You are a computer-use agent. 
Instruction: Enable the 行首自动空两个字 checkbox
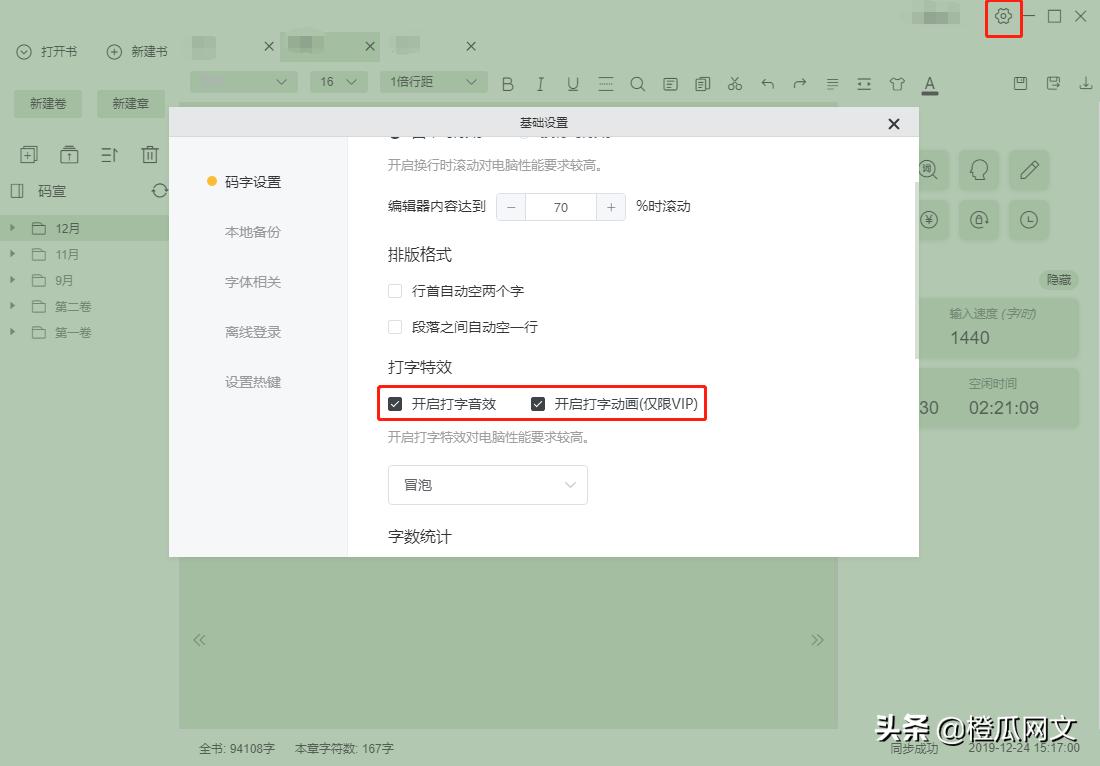[x=395, y=289]
